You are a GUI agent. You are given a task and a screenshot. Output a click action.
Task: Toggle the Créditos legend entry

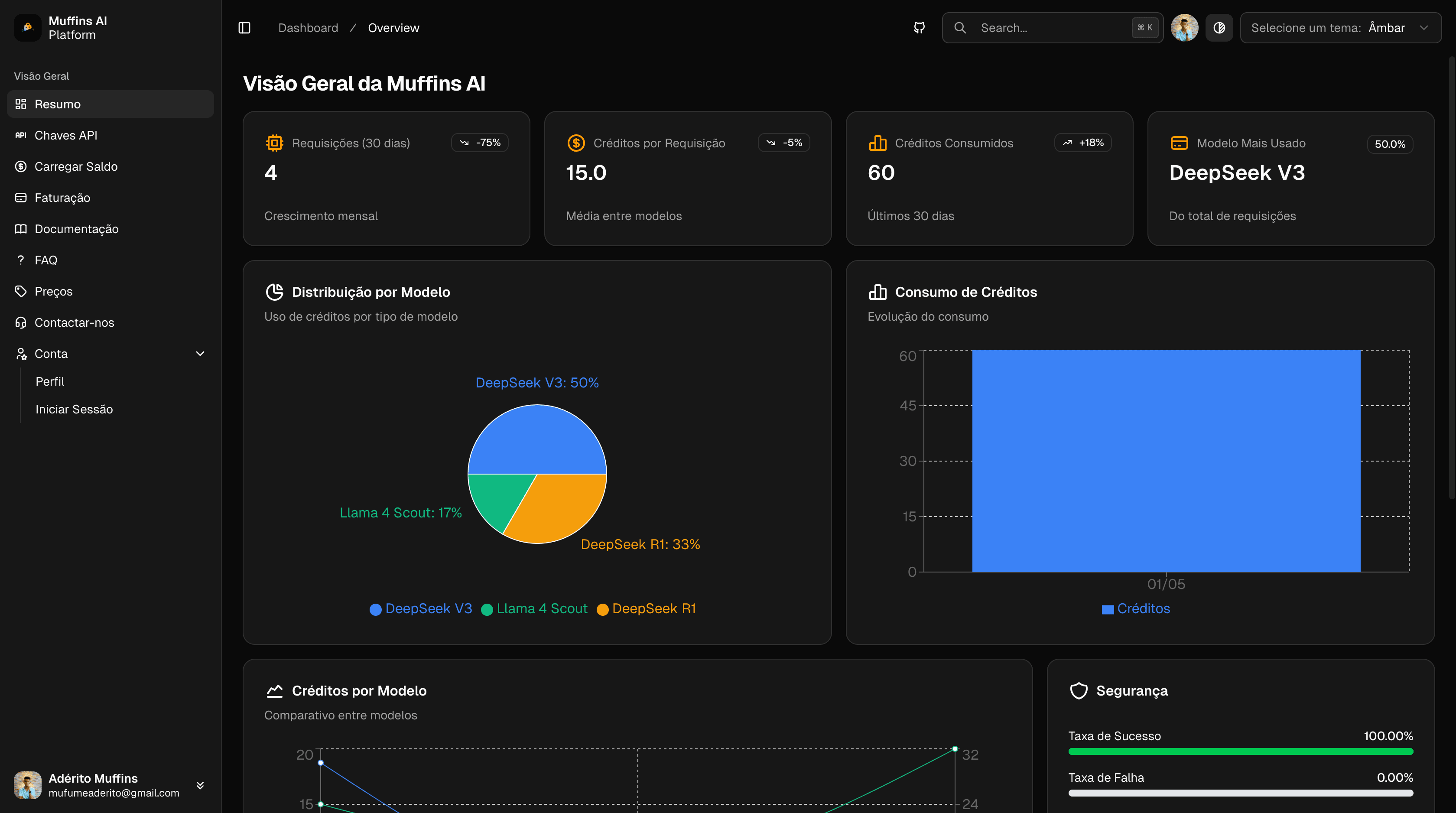pos(1135,609)
